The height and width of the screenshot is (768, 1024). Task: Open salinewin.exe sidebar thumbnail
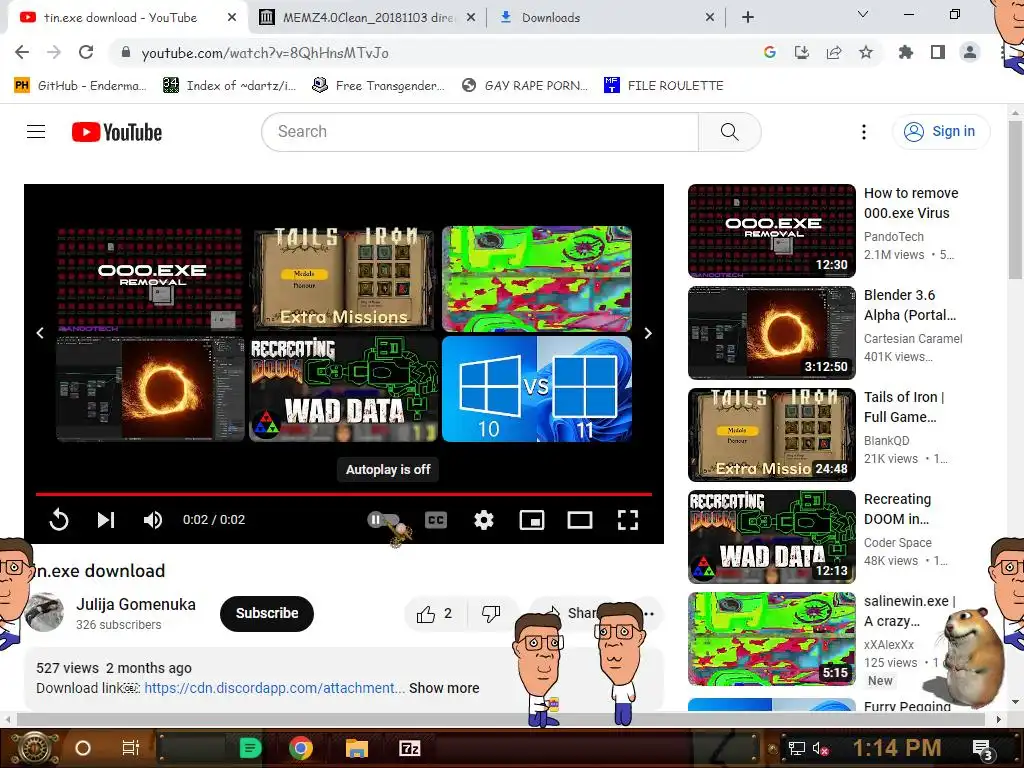coord(771,639)
